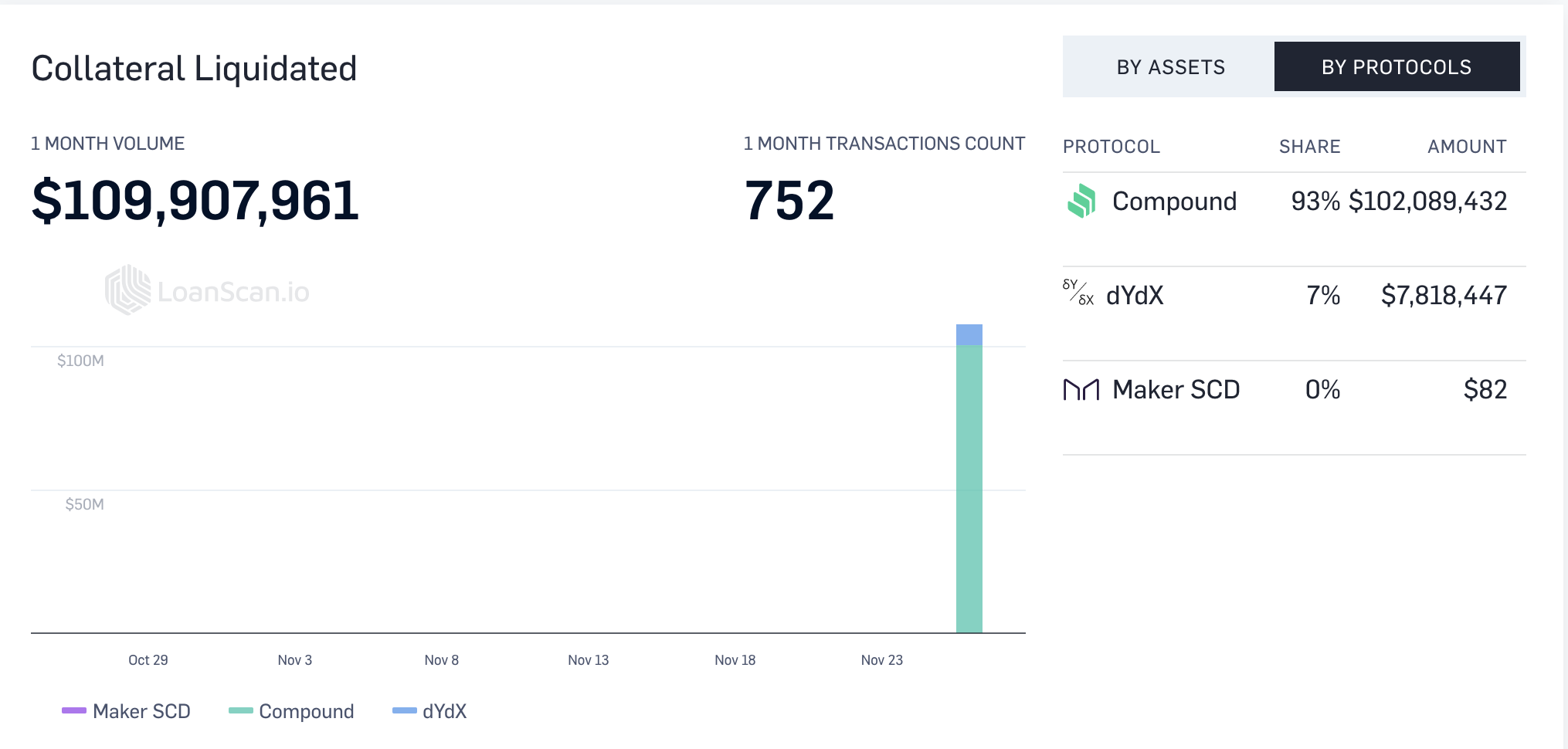Click the Compound protocol logo icon
Viewport: 1568px width, 749px height.
click(1081, 201)
